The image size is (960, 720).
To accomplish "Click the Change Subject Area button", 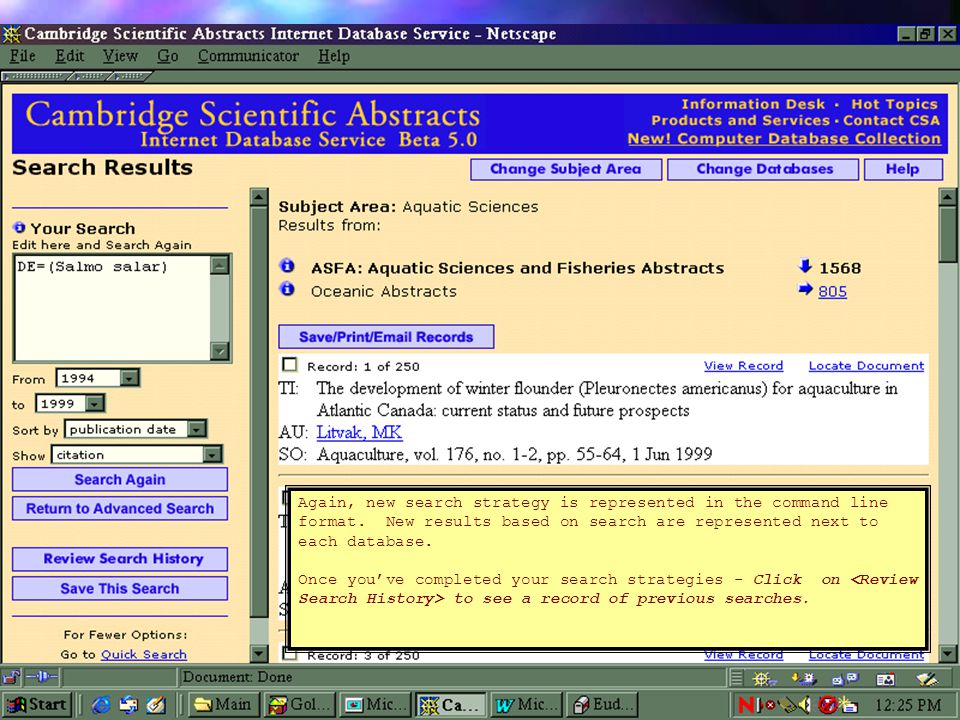I will click(566, 170).
